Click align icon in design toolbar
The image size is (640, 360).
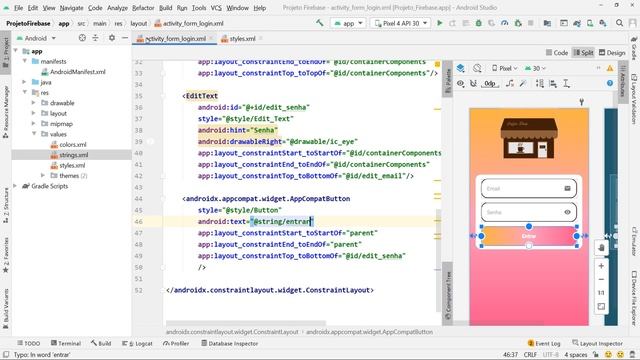[x=553, y=84]
